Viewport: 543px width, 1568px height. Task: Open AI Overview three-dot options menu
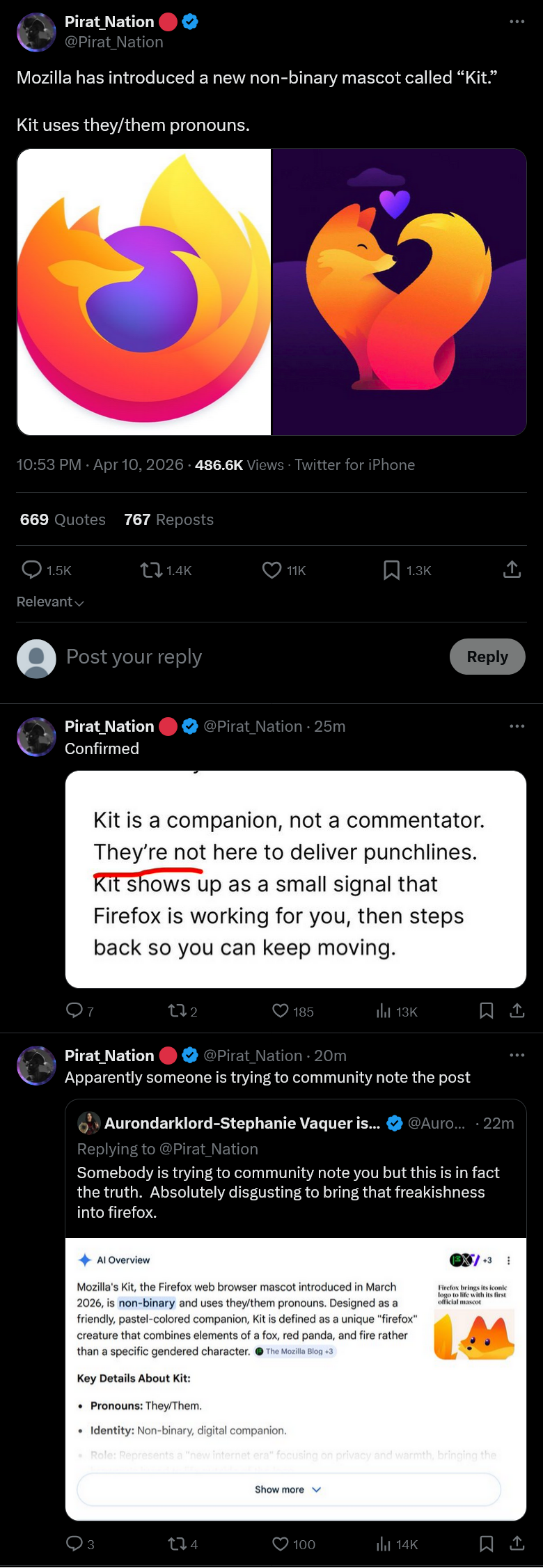(x=509, y=1260)
